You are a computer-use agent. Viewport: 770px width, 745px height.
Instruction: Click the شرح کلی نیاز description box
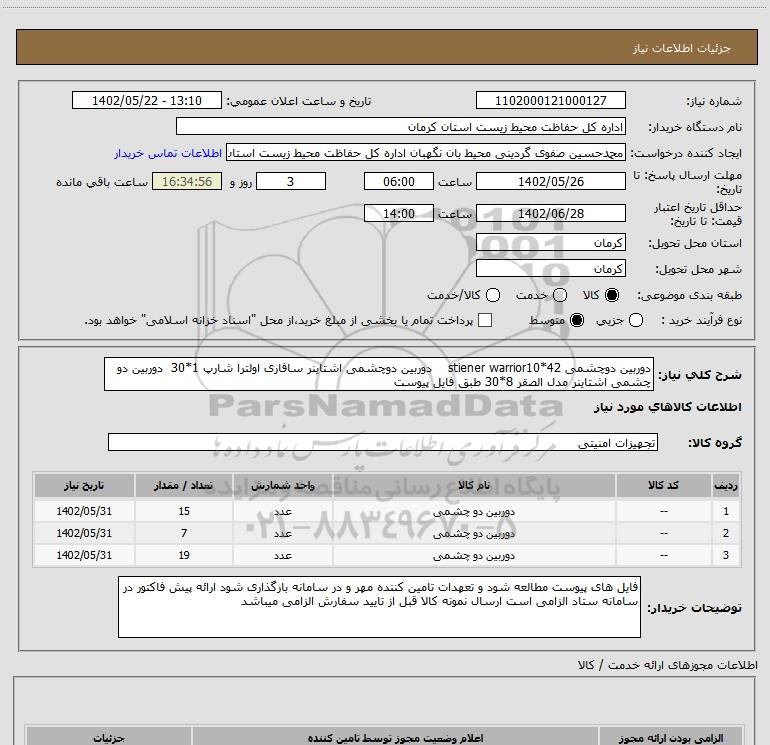379,375
